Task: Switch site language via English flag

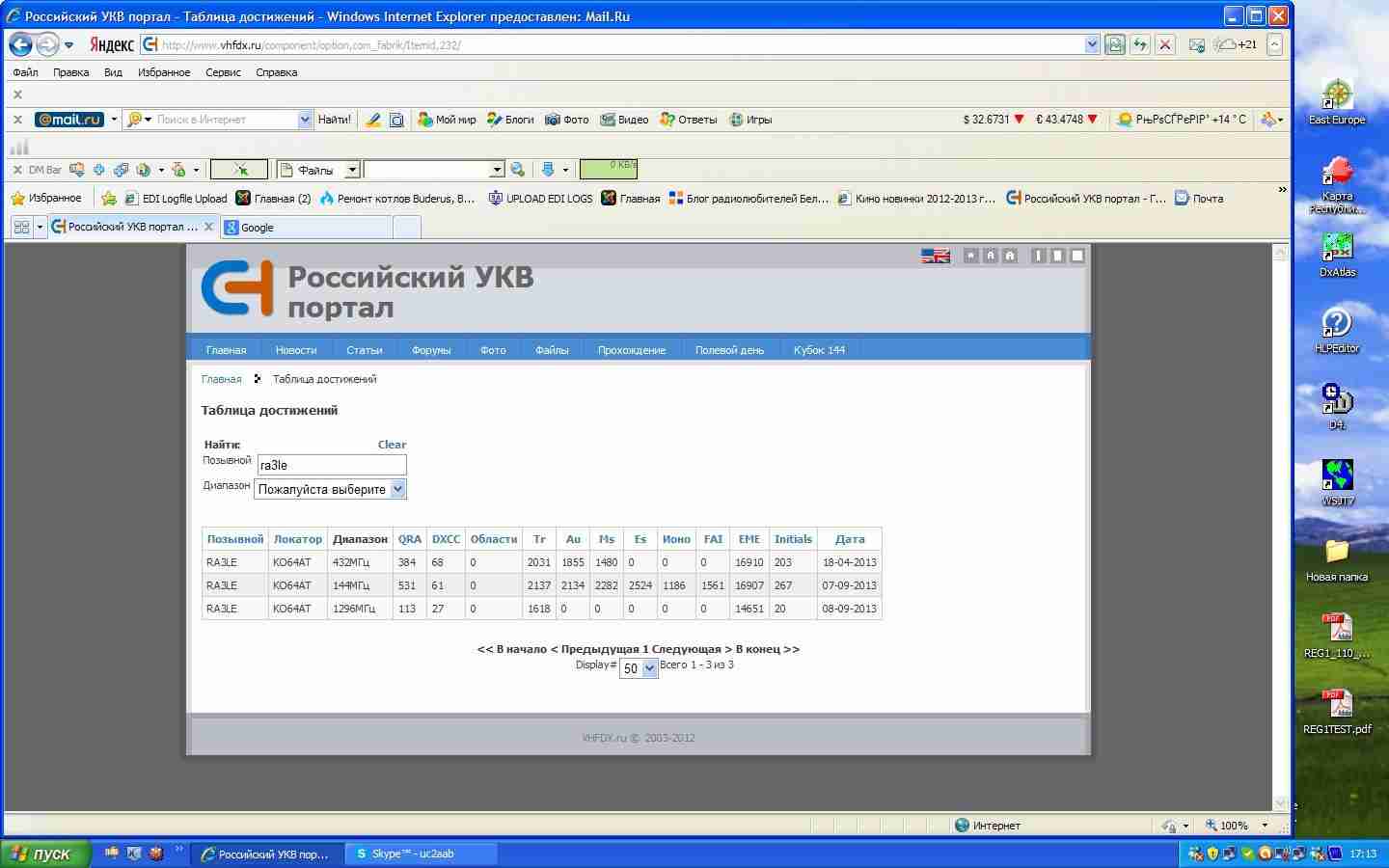Action: click(x=935, y=256)
